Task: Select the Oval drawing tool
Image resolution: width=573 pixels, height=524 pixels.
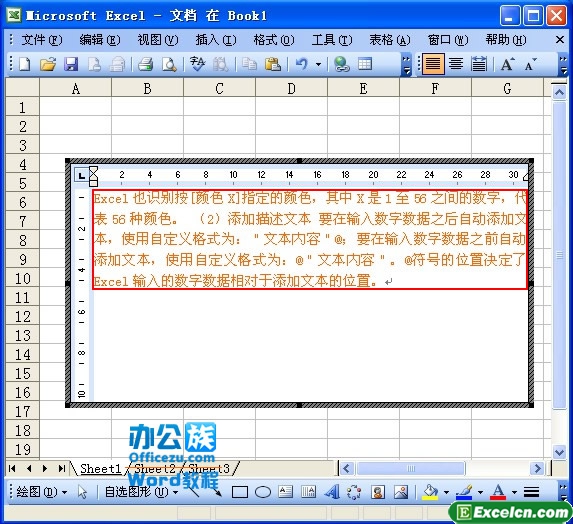Action: click(263, 492)
